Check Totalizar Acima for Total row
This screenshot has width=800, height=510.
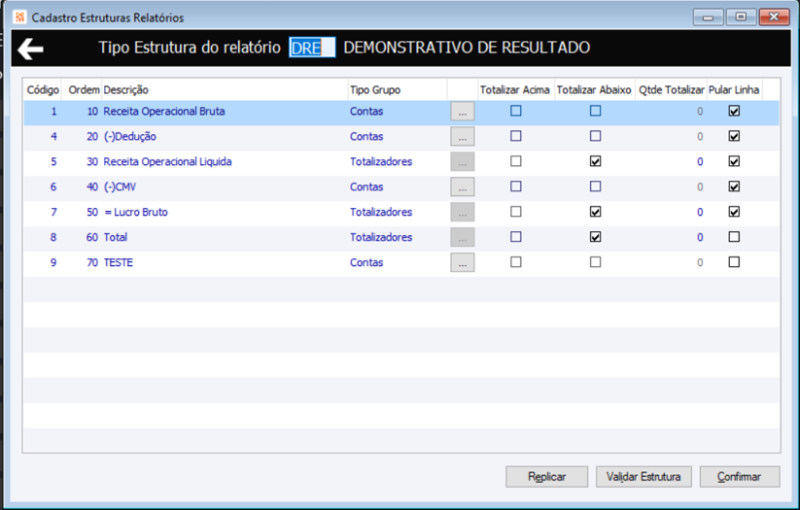(x=516, y=237)
